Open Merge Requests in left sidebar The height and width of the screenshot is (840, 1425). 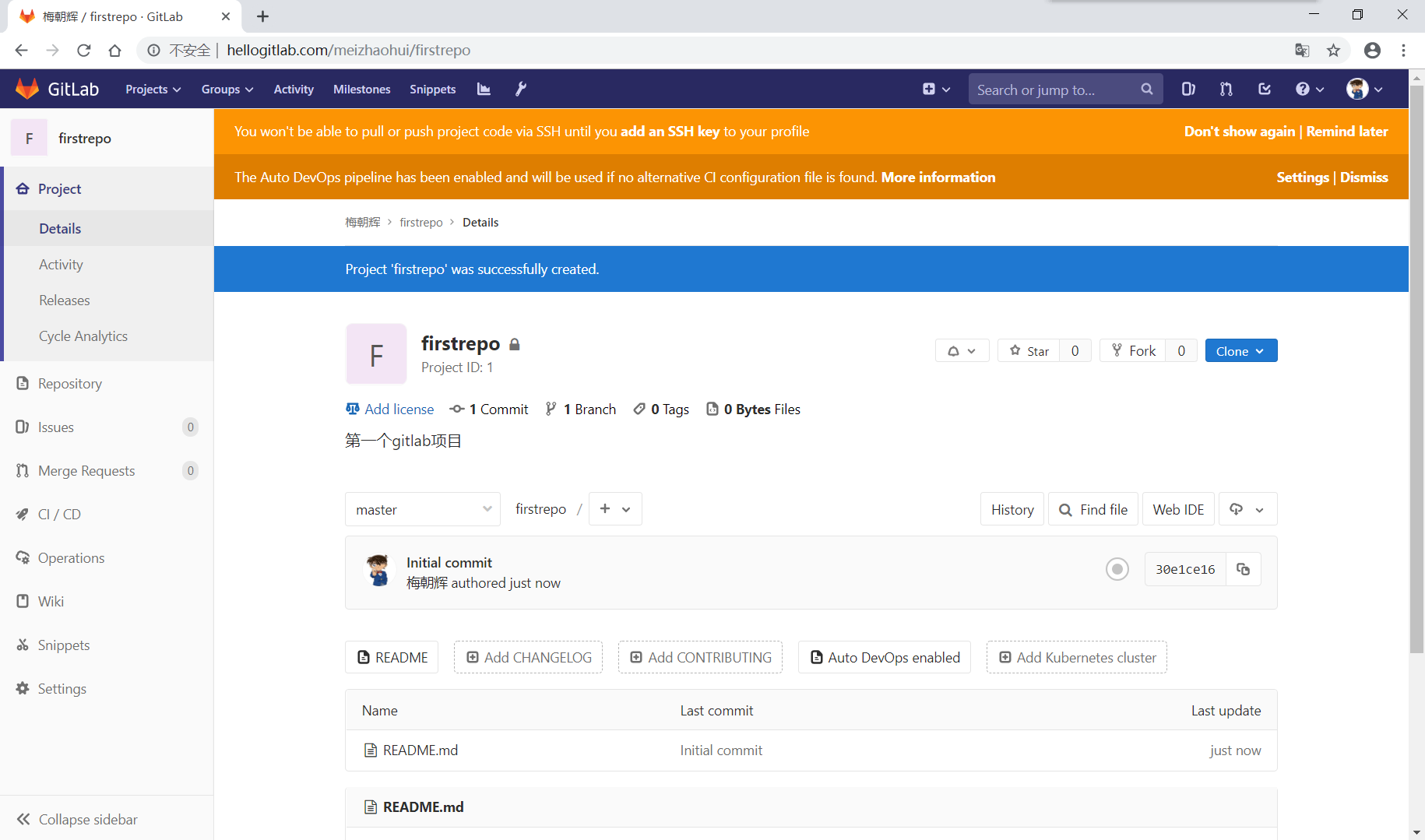[107, 470]
